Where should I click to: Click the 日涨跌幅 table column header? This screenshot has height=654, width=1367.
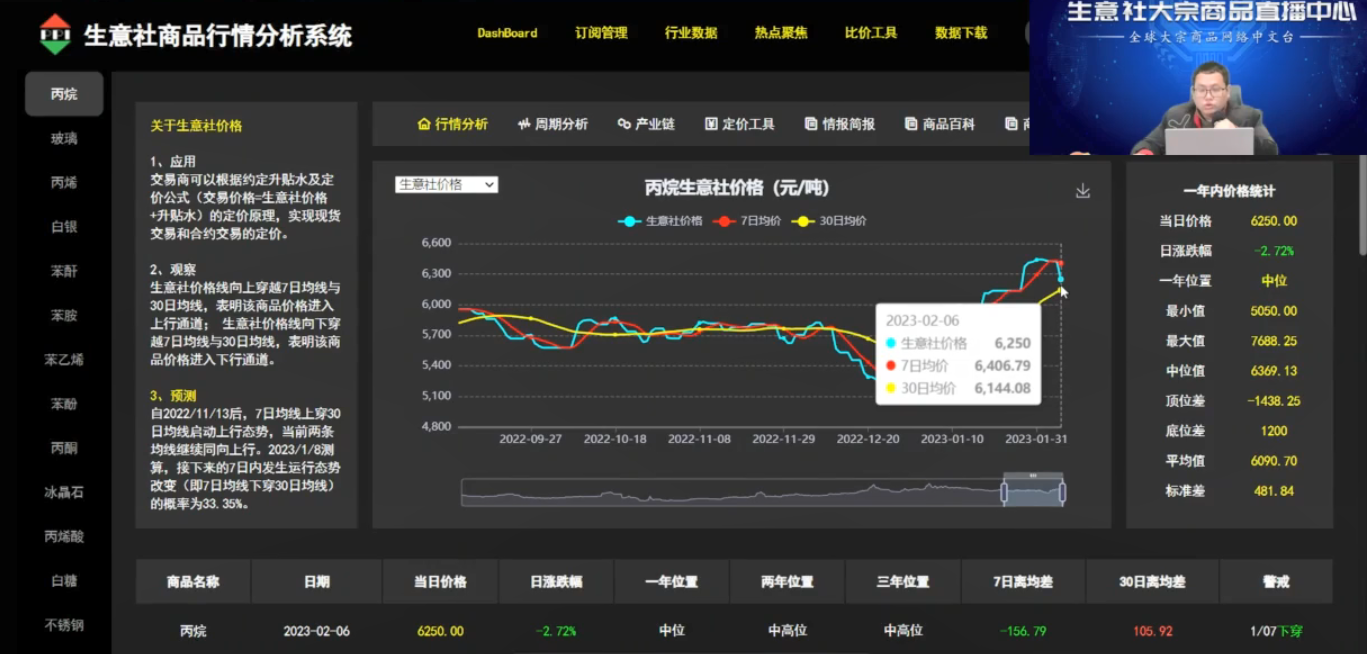point(556,582)
